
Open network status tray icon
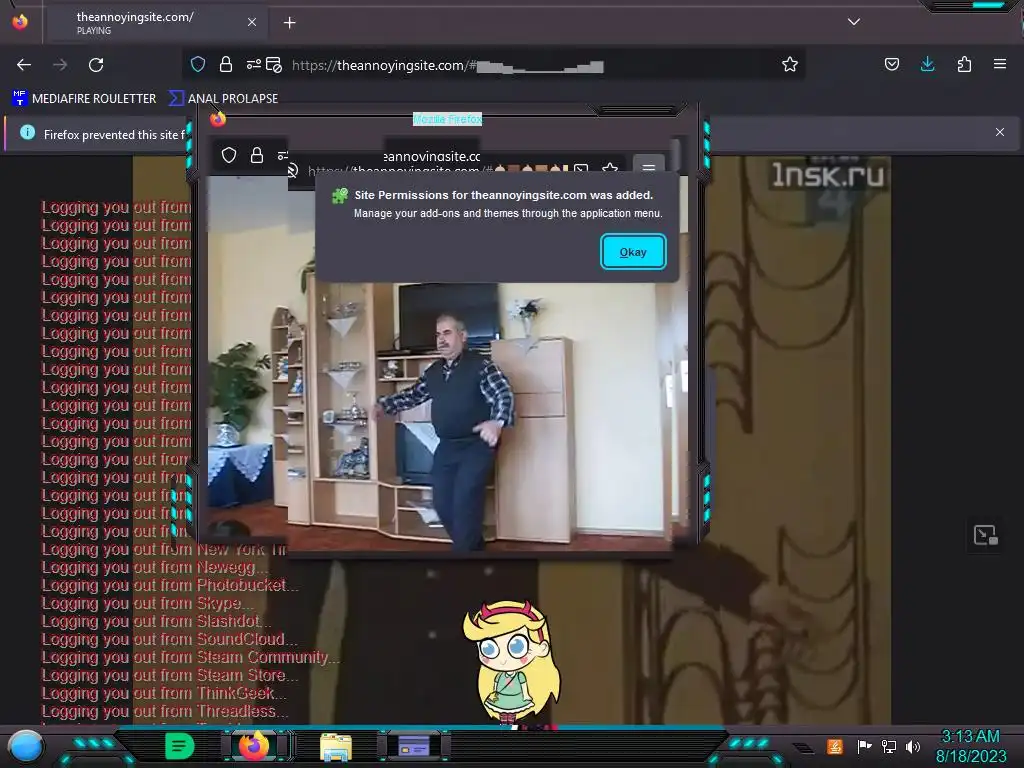(889, 746)
